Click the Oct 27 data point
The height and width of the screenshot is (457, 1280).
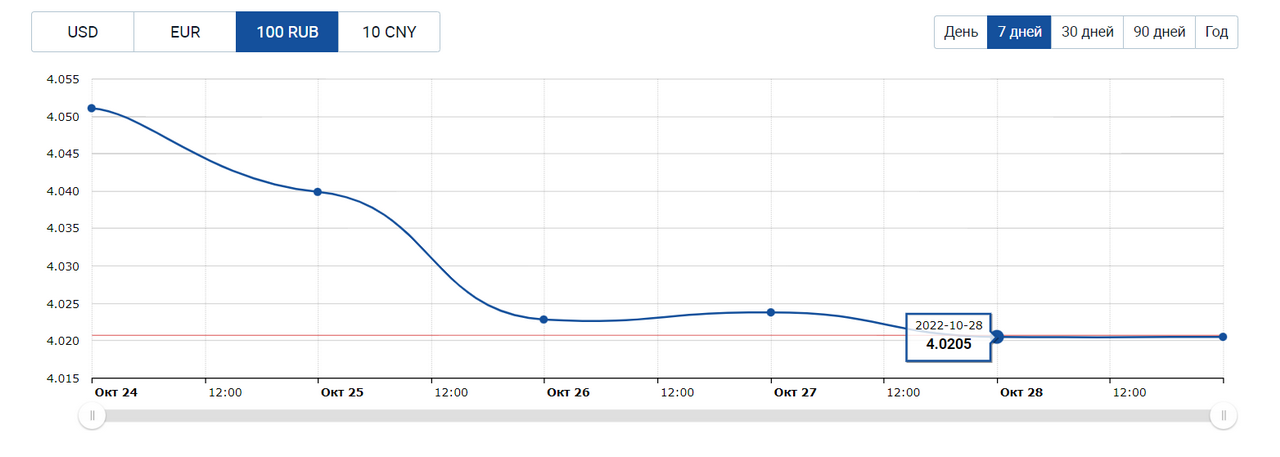pos(771,312)
